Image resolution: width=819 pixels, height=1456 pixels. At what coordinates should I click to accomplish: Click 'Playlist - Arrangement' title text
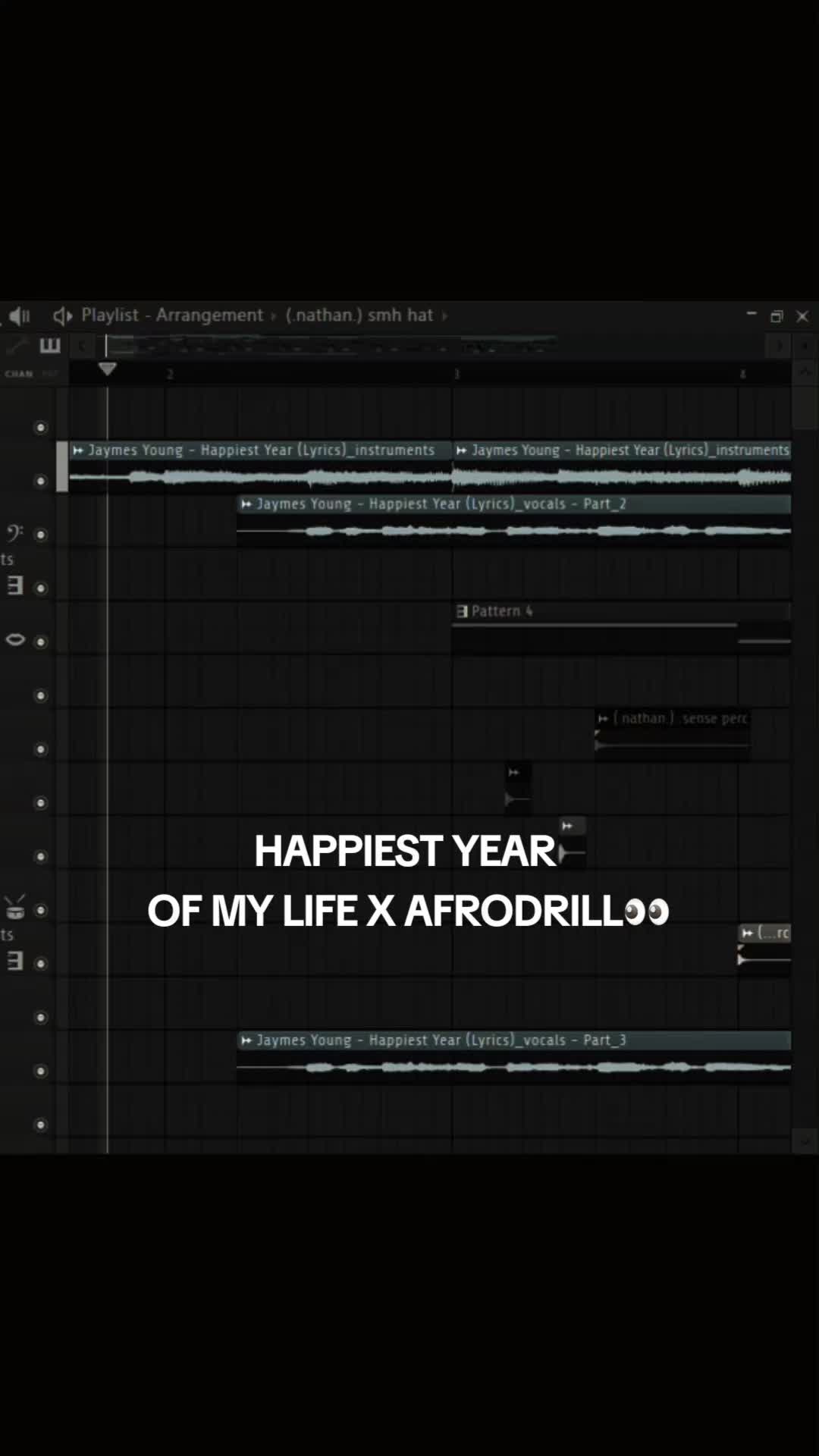point(172,315)
